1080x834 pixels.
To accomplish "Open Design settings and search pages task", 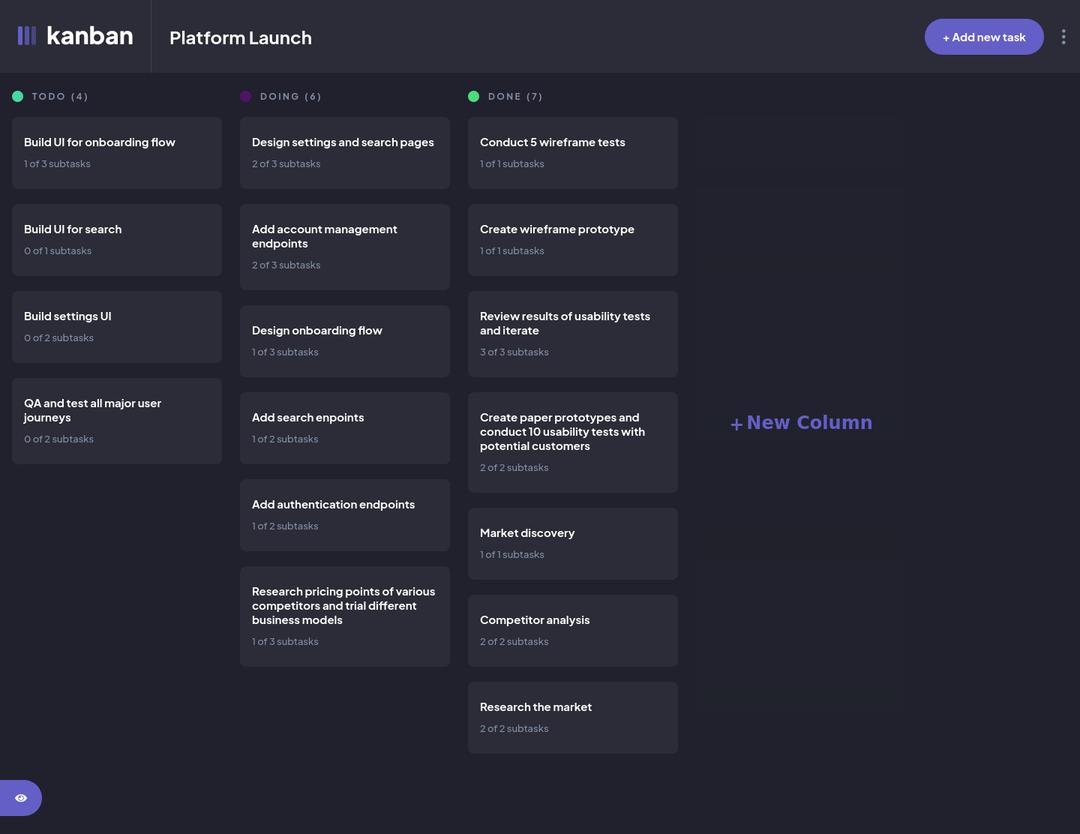I will pos(345,152).
